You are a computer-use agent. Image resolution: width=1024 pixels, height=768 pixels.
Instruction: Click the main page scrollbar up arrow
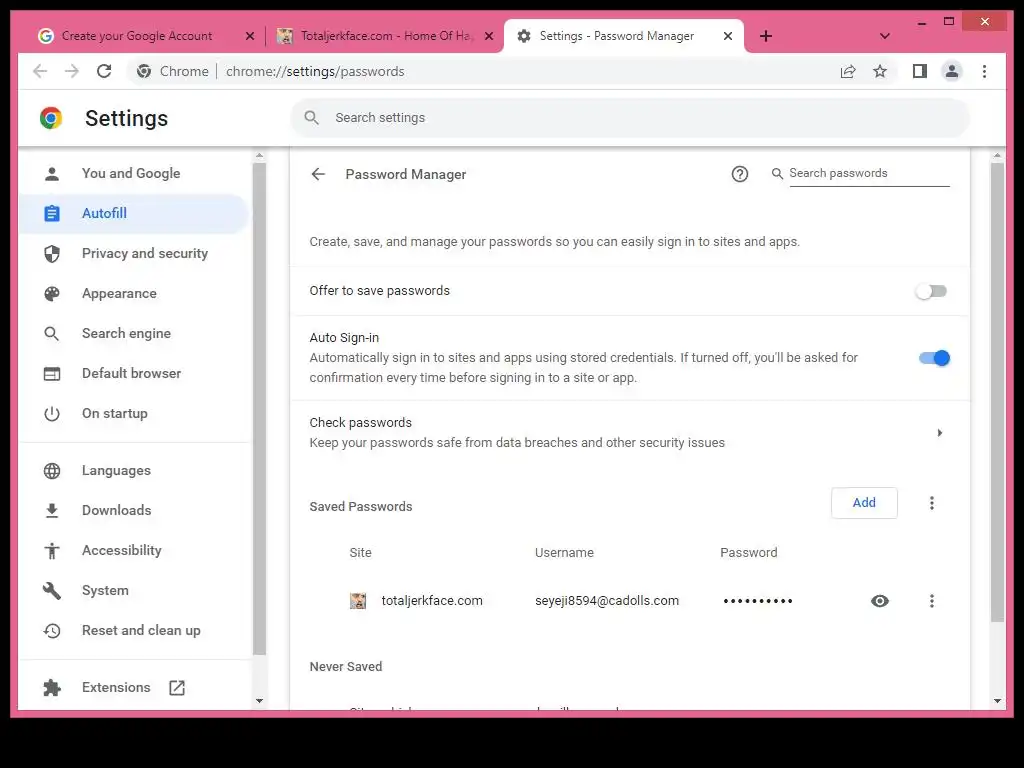click(997, 155)
